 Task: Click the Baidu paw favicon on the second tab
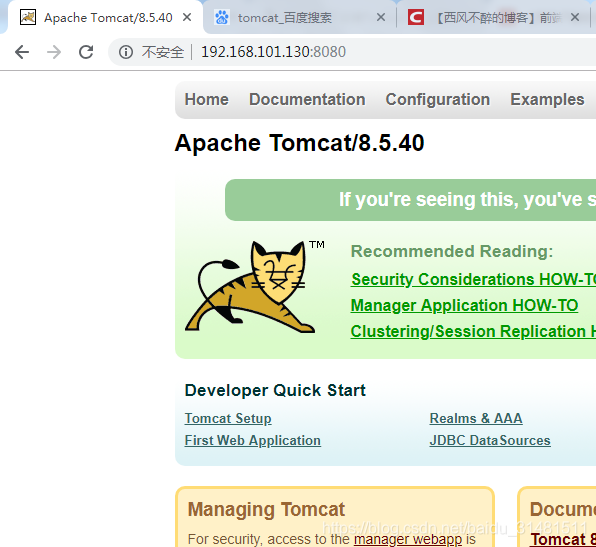[x=222, y=17]
